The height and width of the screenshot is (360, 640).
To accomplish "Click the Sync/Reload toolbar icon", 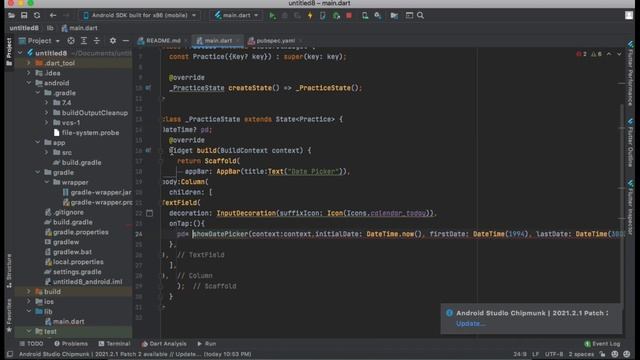I will 37,16.
